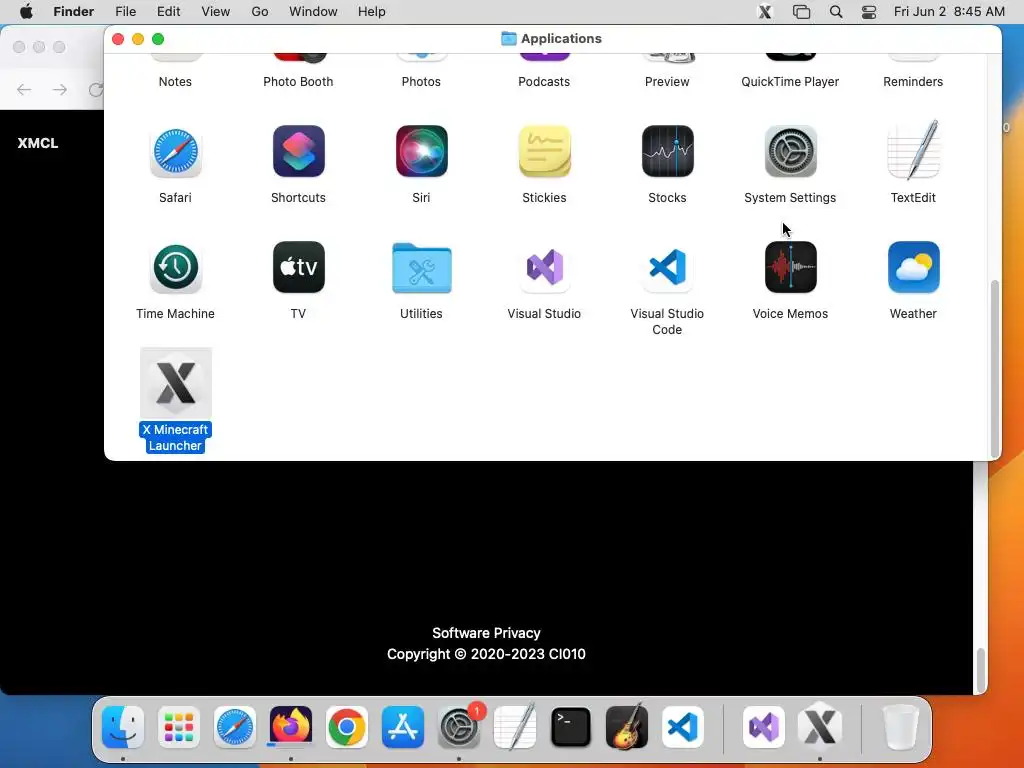Select the TextEdit app in Applications

click(913, 150)
